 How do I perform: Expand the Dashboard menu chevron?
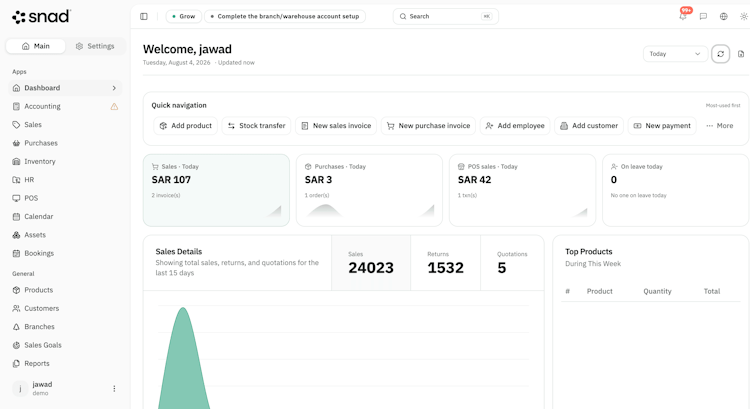coord(114,88)
